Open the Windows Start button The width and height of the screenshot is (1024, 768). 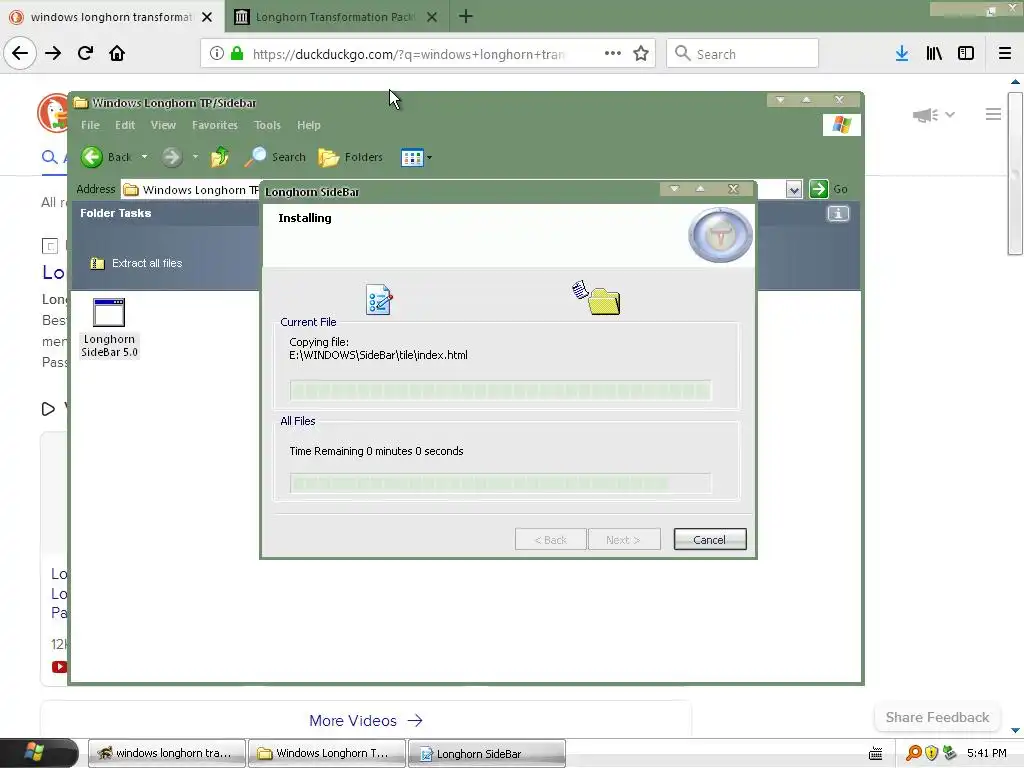click(x=39, y=753)
